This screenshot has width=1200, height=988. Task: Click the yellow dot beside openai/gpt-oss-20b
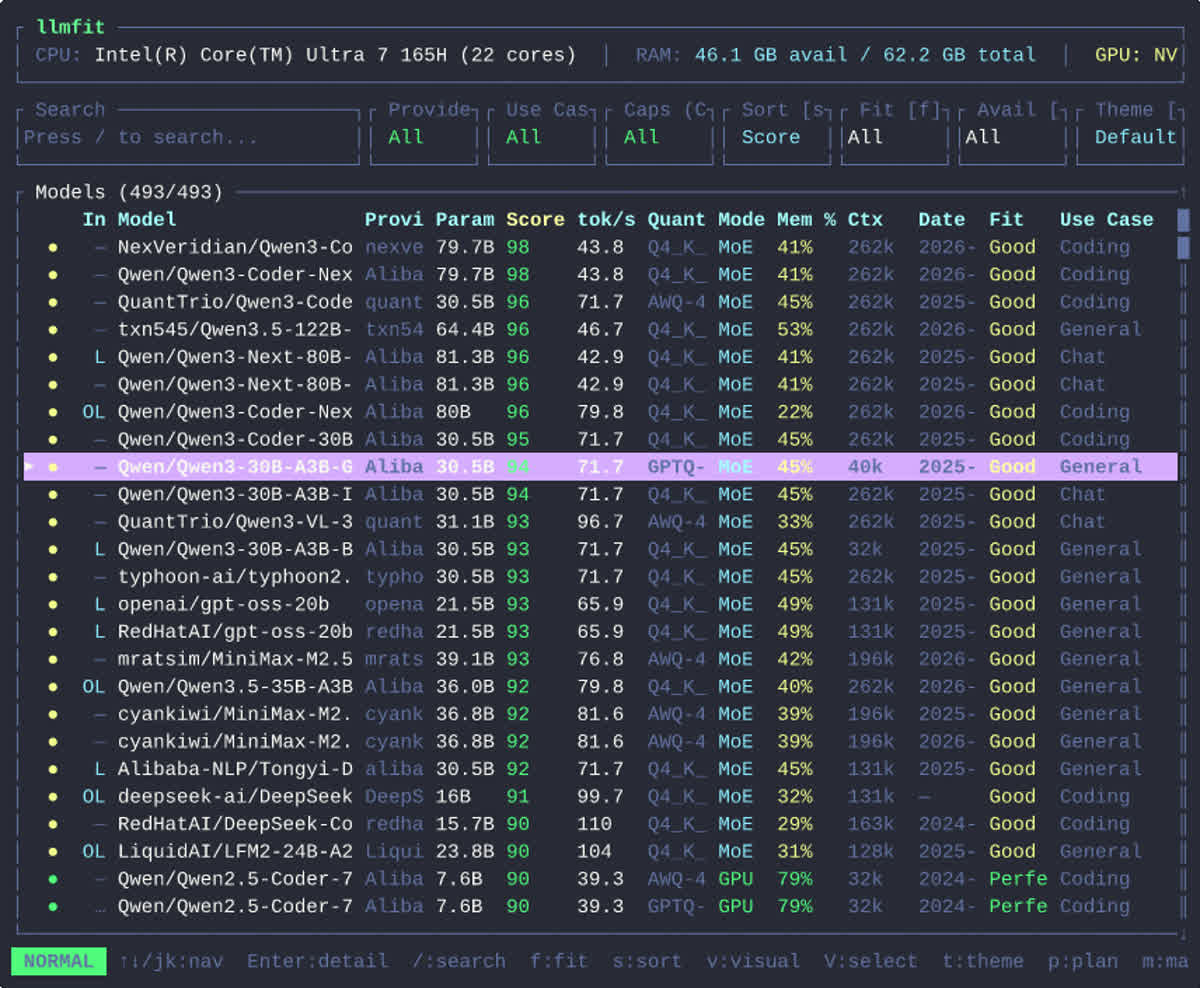point(53,604)
